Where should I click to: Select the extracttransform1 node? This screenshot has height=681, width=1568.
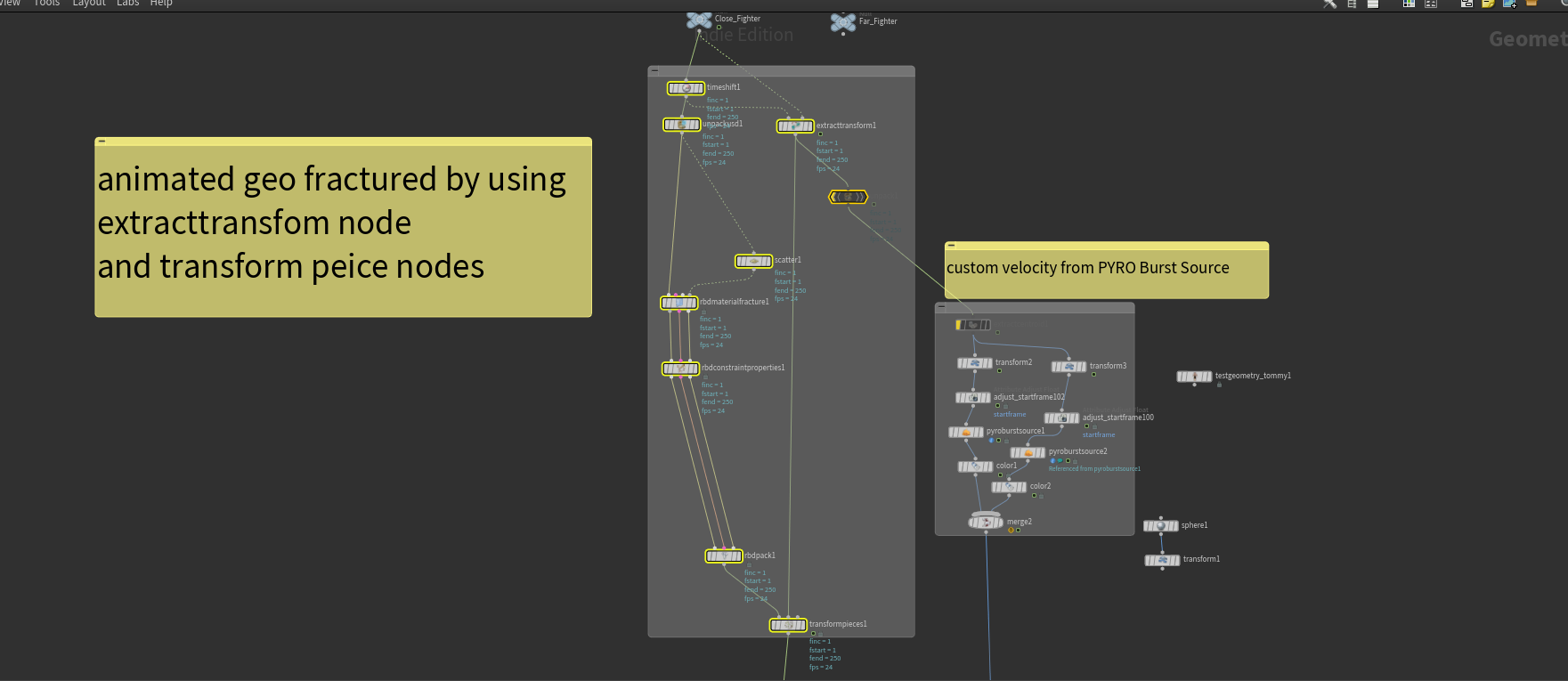tap(795, 126)
